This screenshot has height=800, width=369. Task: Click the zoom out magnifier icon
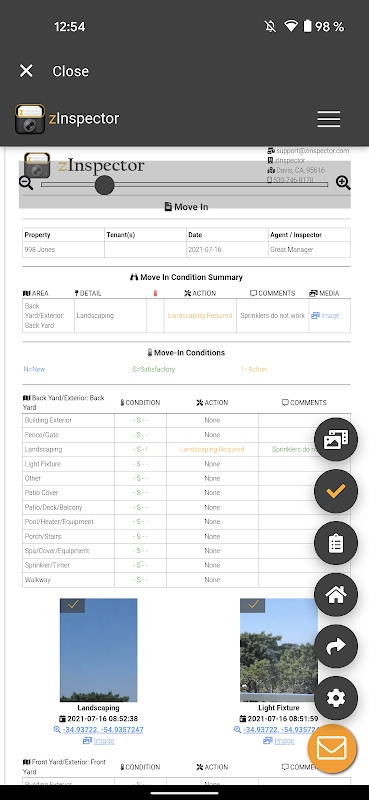point(26,183)
